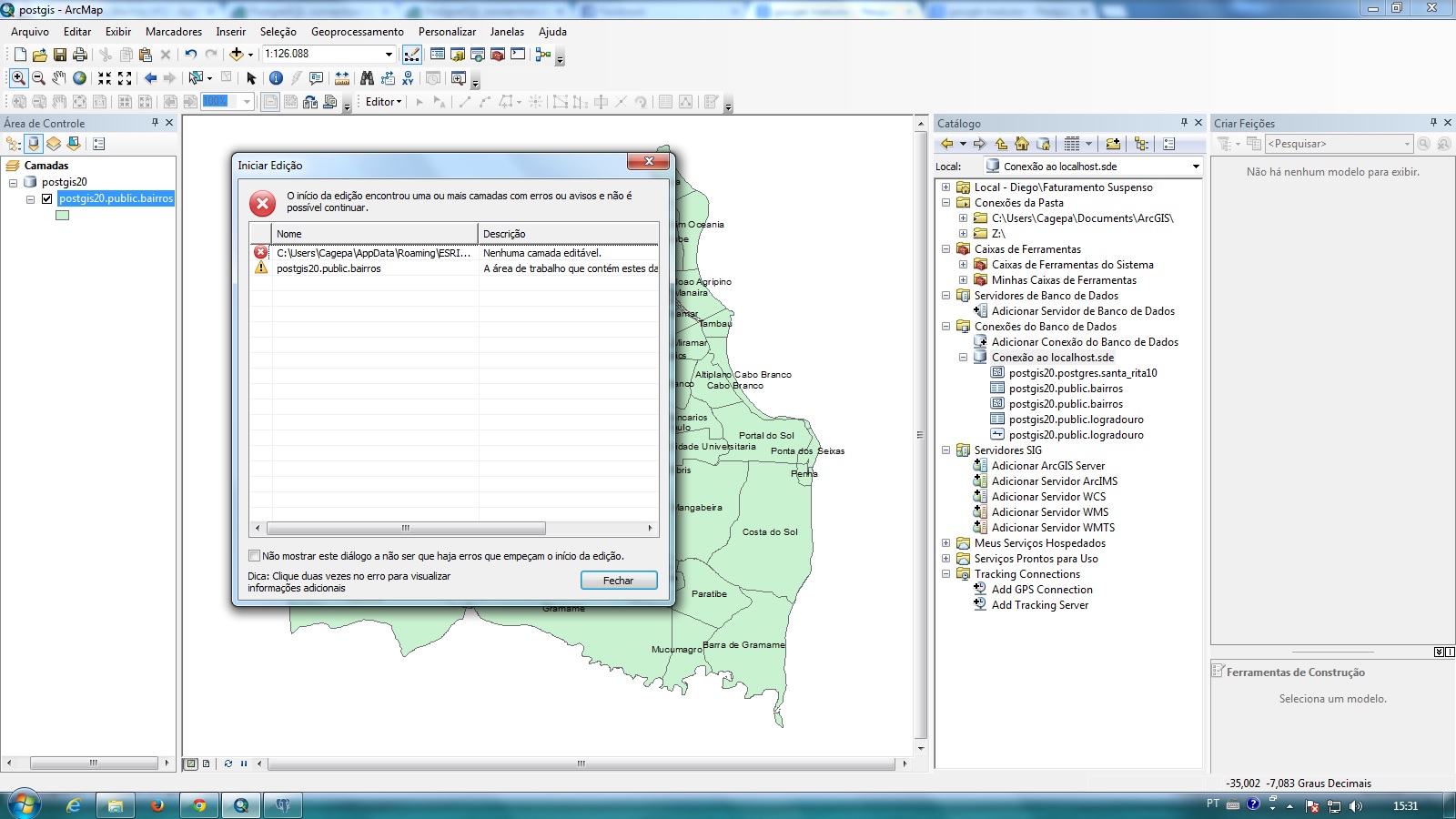Select Adicionar Servidor WMS item
Screen dimensions: 1456x819
pyautogui.click(x=1050, y=512)
